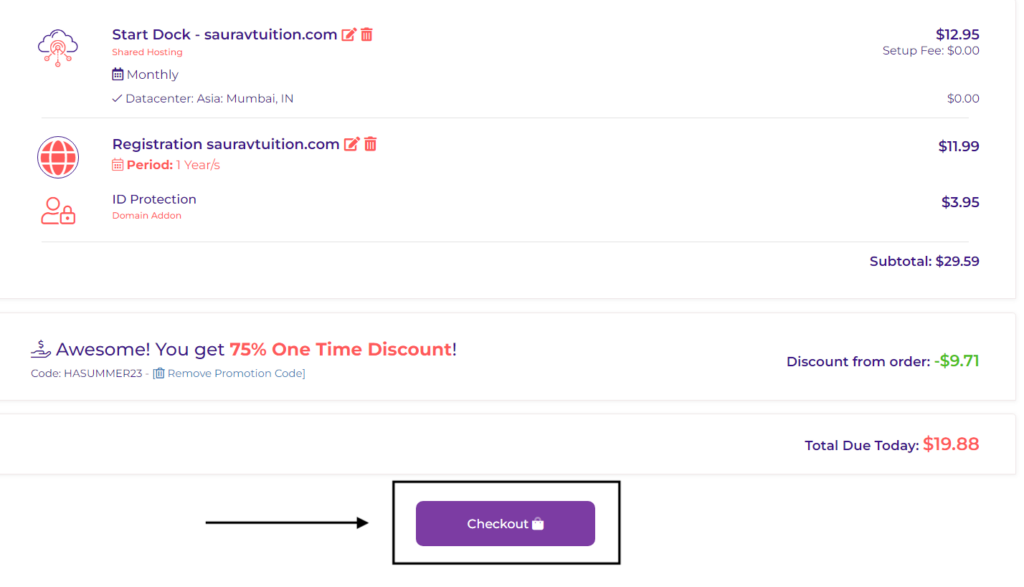Click the globe icon beside the registration
Image resolution: width=1024 pixels, height=587 pixels.
coord(57,157)
